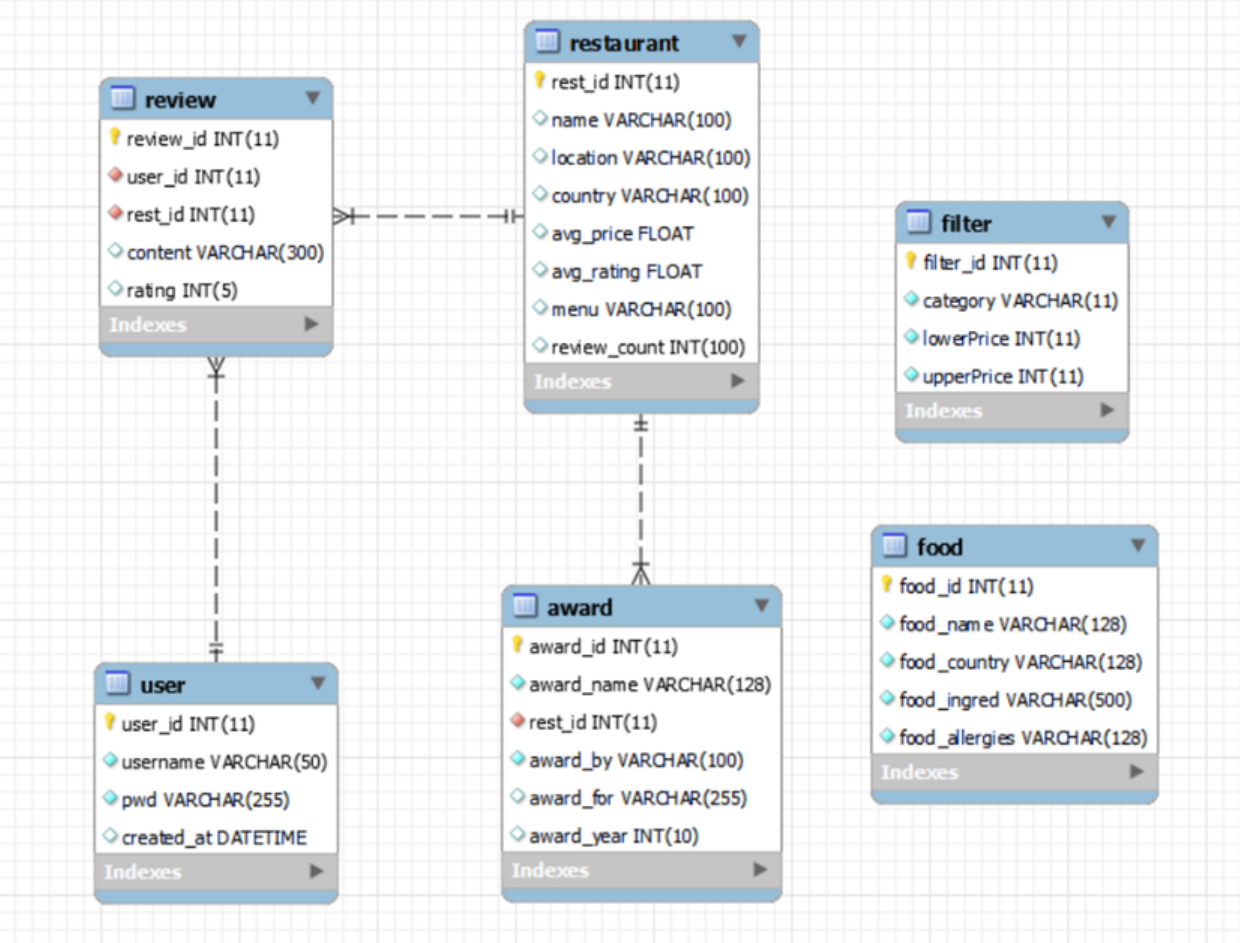
Task: Click the food table icon
Action: [x=894, y=546]
